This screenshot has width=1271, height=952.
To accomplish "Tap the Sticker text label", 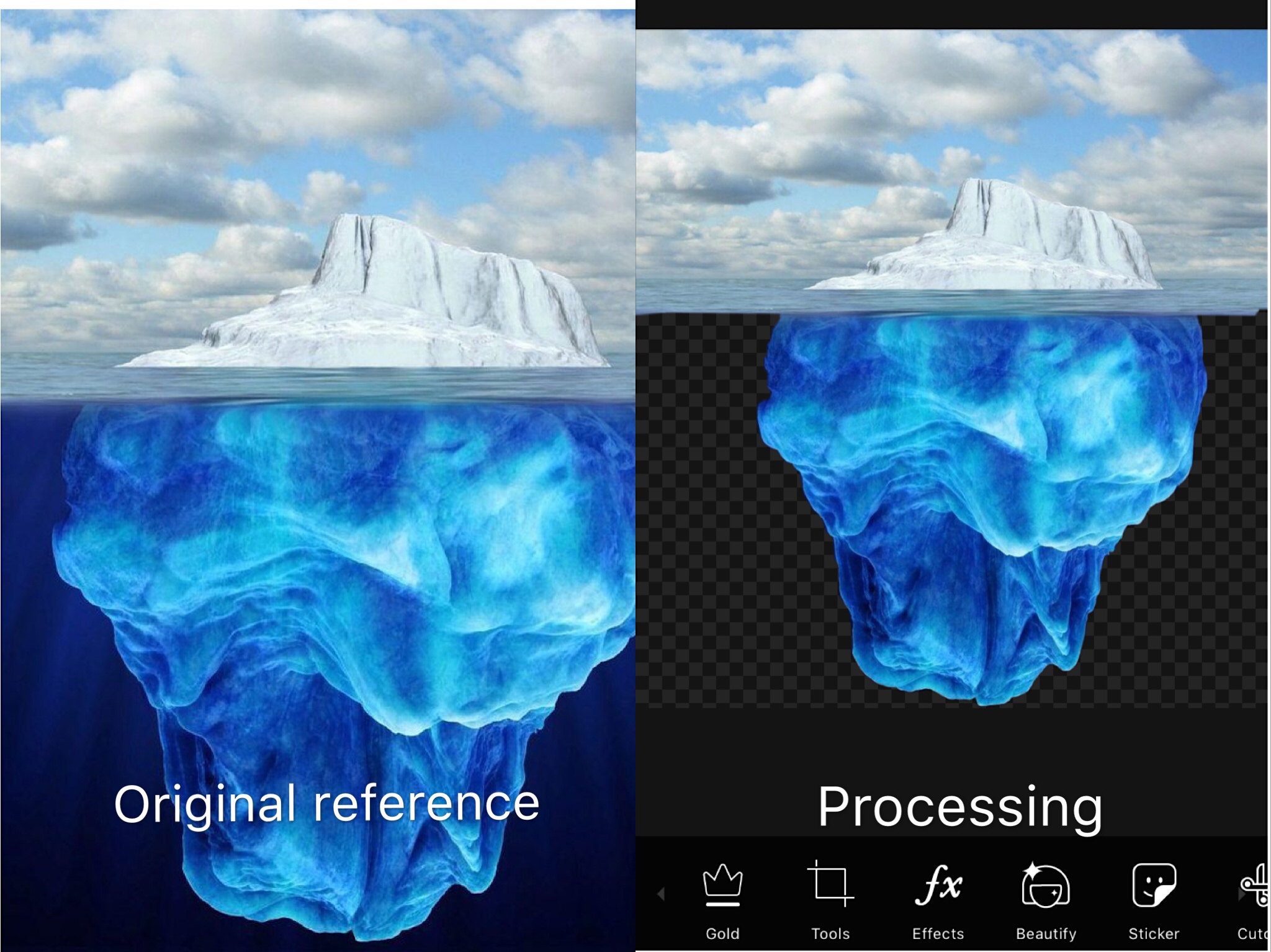I will pos(1154,933).
